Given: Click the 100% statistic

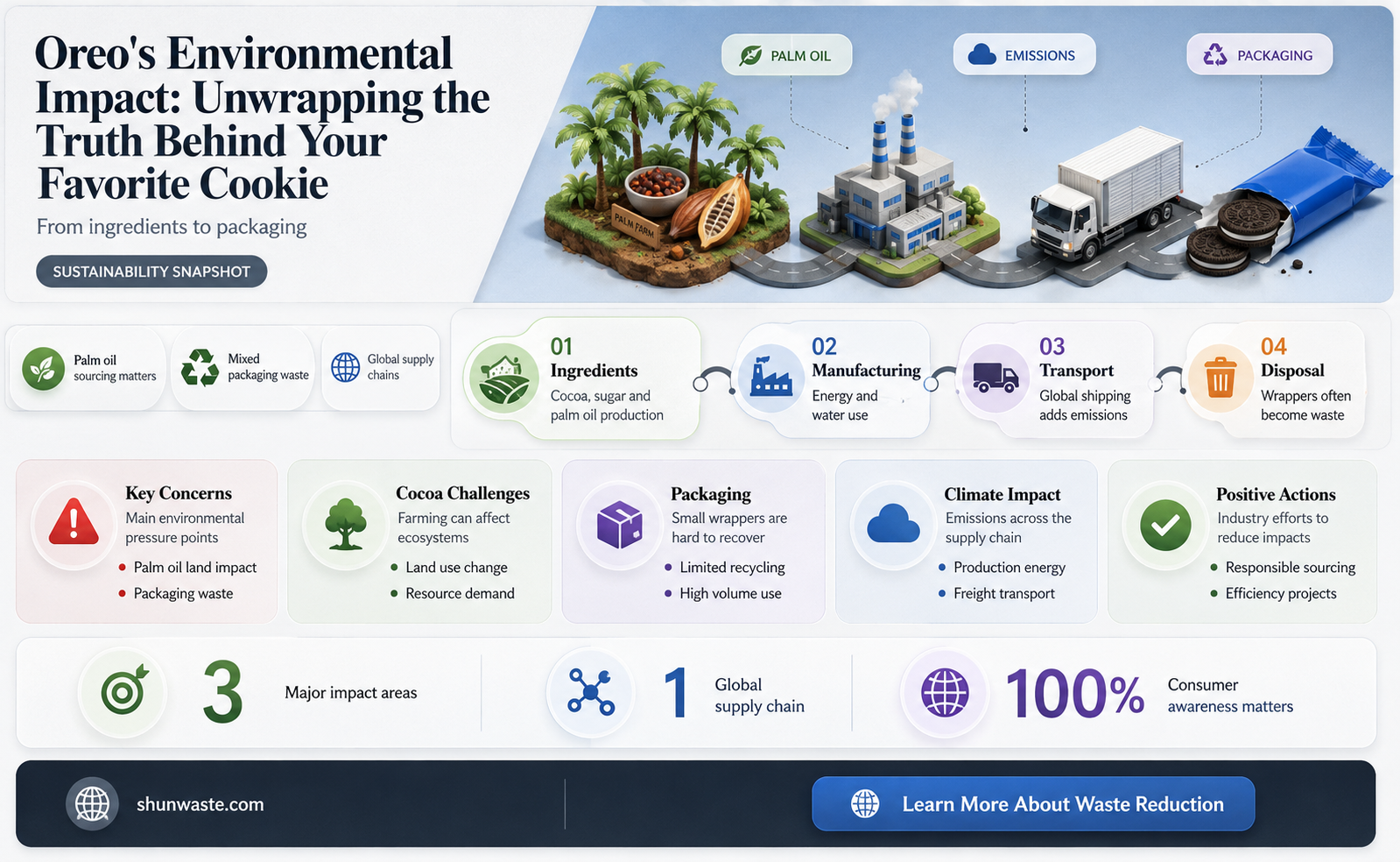Looking at the screenshot, I should pyautogui.click(x=1075, y=693).
